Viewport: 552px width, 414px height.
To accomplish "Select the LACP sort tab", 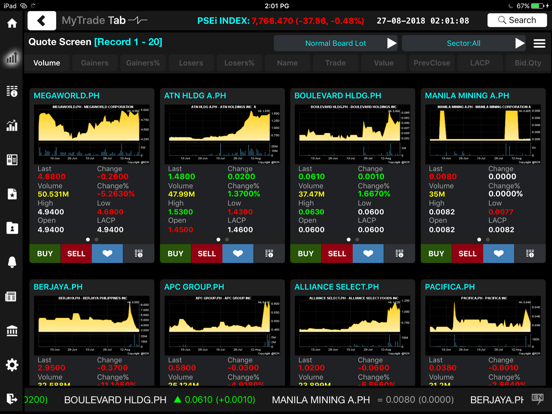I will click(x=479, y=63).
